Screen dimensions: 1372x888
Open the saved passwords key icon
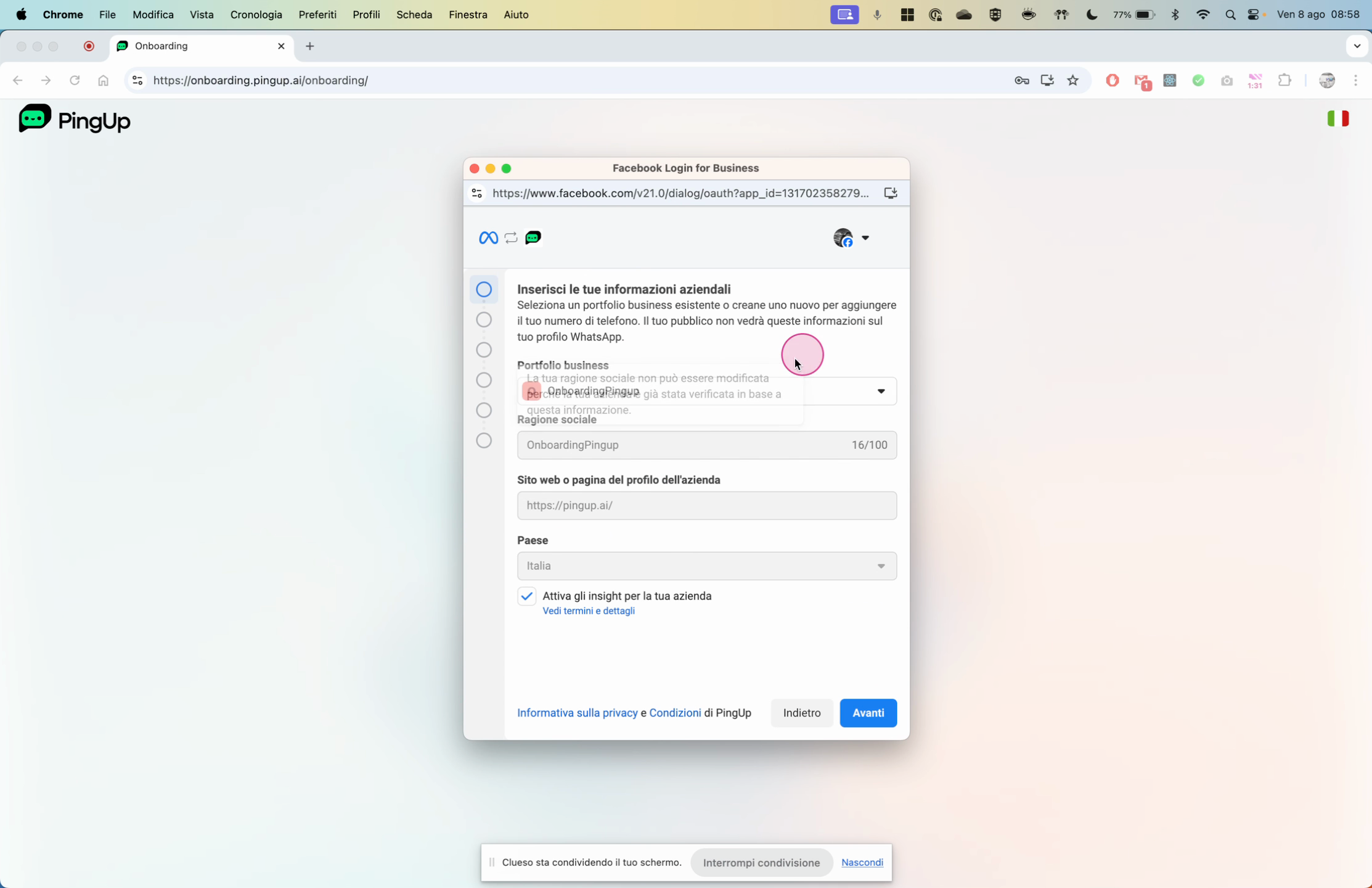[x=1021, y=80]
